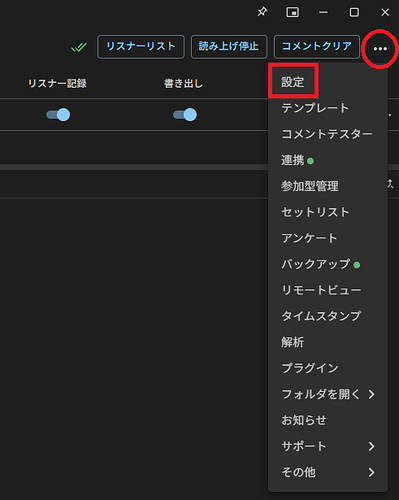Maximize the window
Viewport: 399px width, 500px height.
coord(354,12)
